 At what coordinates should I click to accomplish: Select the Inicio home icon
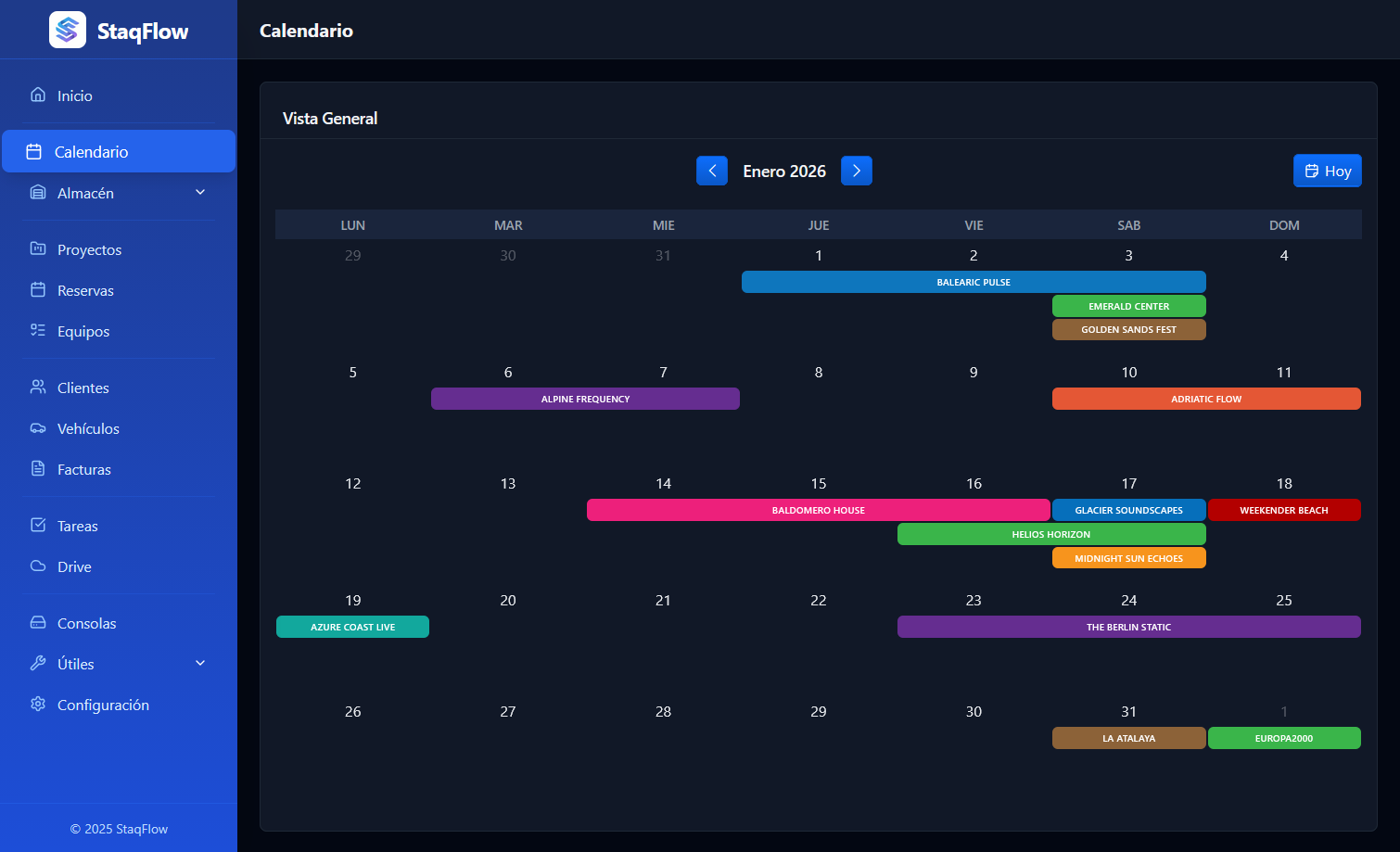tap(37, 95)
